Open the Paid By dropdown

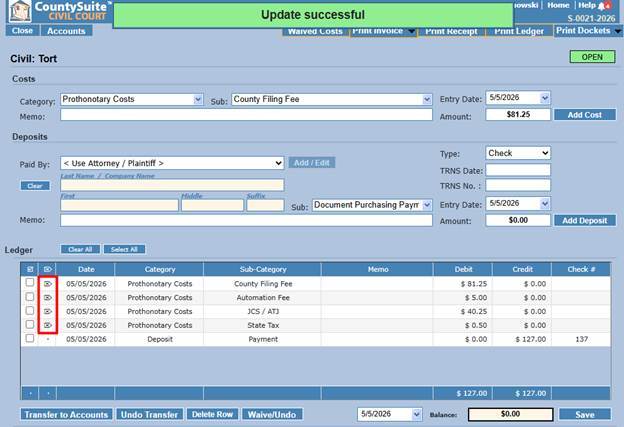click(172, 163)
